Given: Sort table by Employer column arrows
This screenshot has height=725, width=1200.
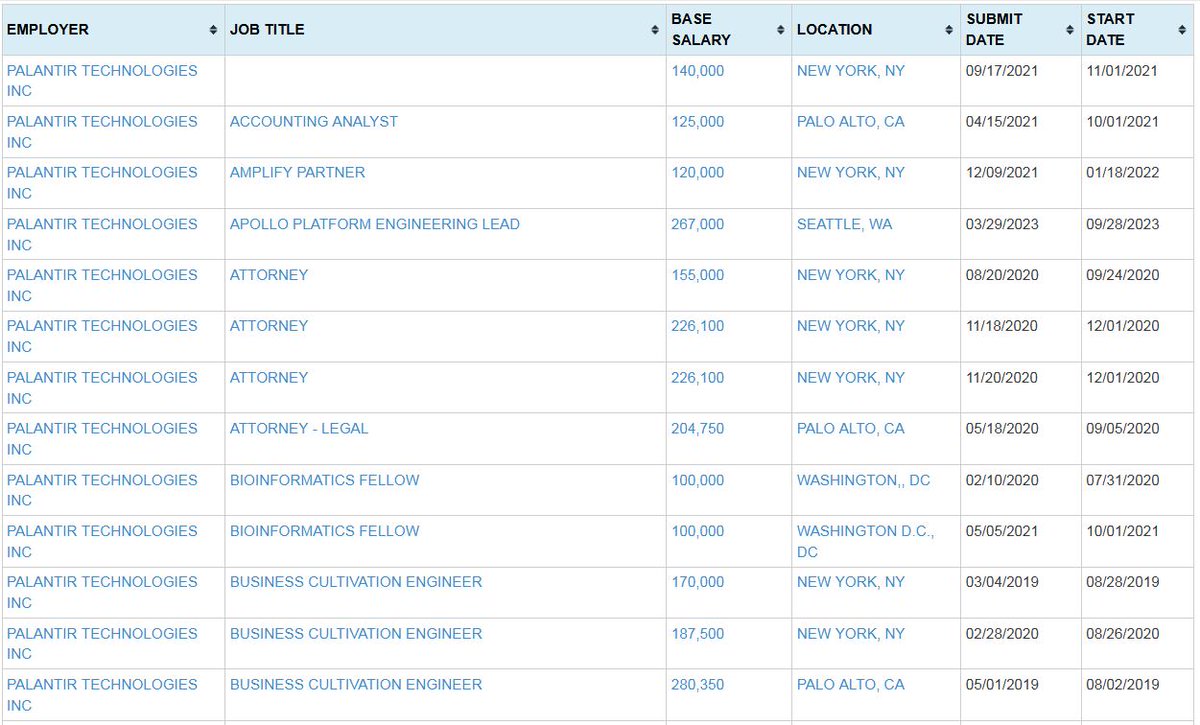Looking at the screenshot, I should (213, 30).
